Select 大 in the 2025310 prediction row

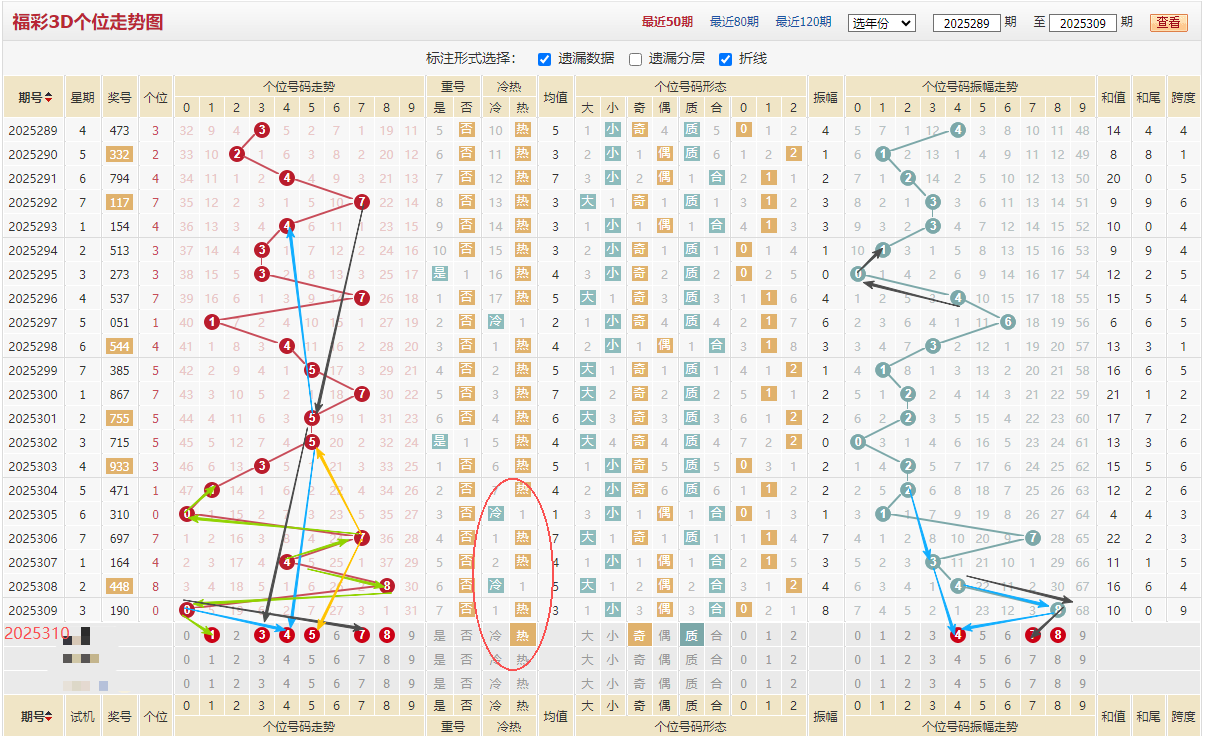[587, 634]
